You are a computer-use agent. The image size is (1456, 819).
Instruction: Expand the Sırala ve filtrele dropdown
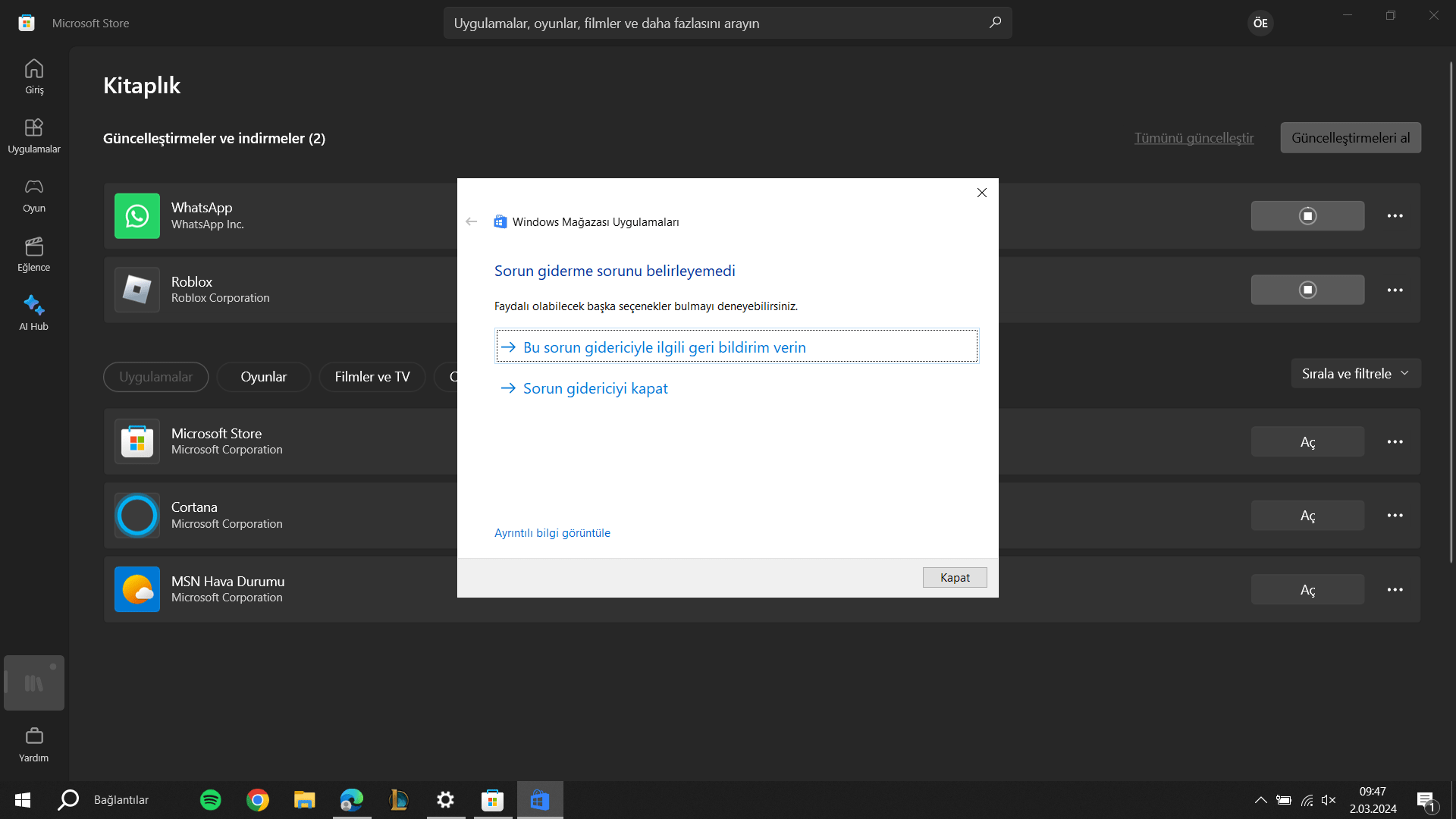pyautogui.click(x=1356, y=374)
